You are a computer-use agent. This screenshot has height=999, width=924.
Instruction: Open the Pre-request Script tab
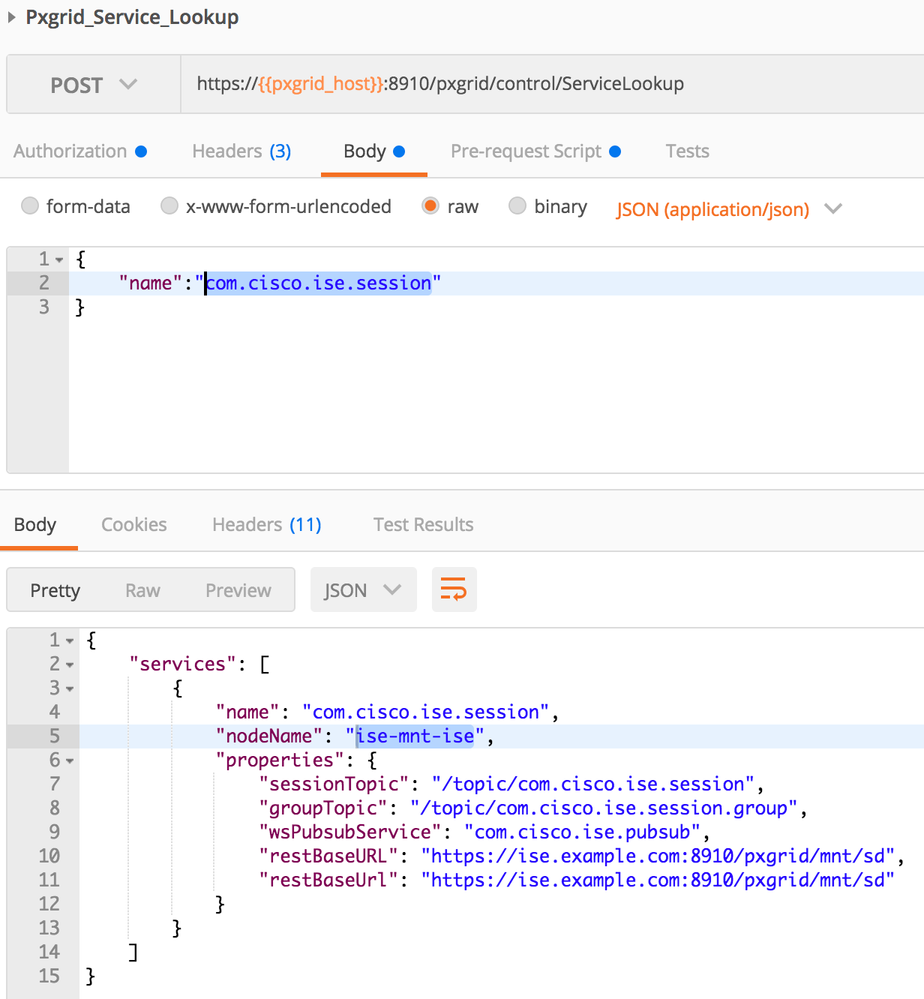coord(535,151)
